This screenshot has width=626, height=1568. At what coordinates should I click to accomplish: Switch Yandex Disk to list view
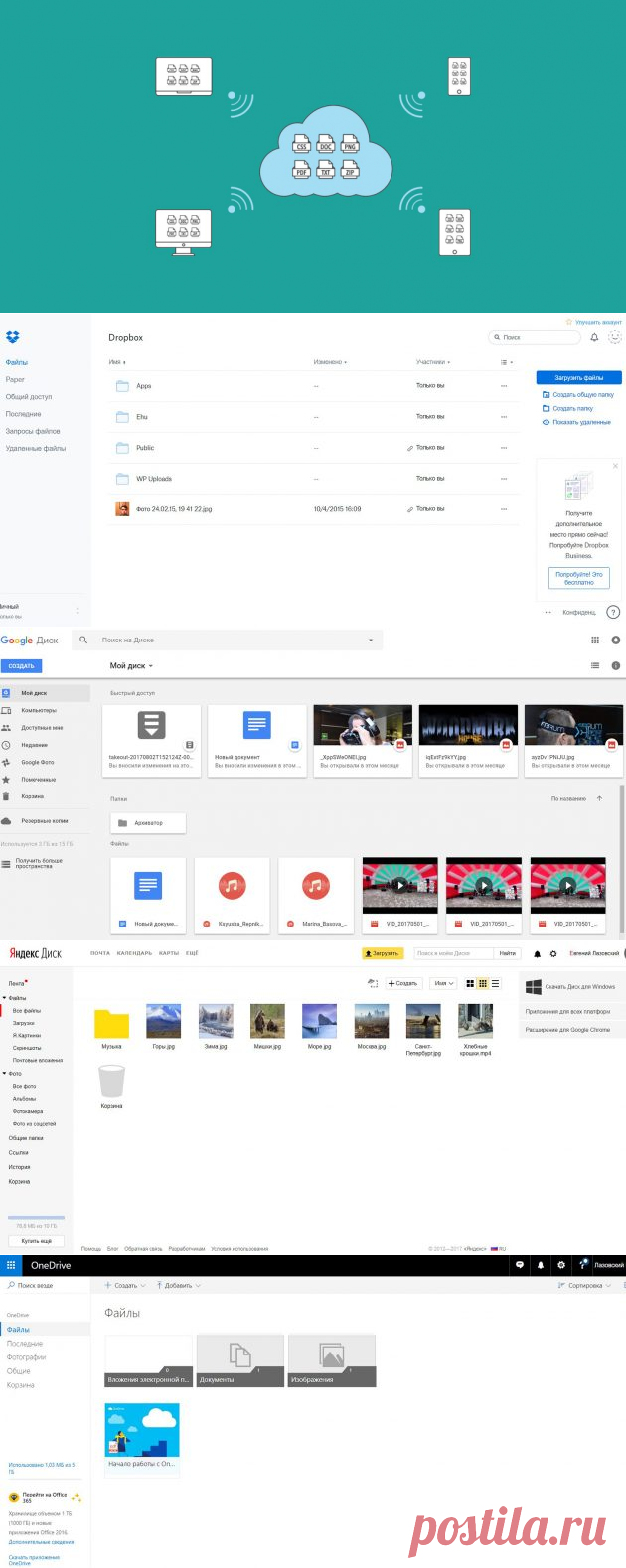click(x=496, y=983)
